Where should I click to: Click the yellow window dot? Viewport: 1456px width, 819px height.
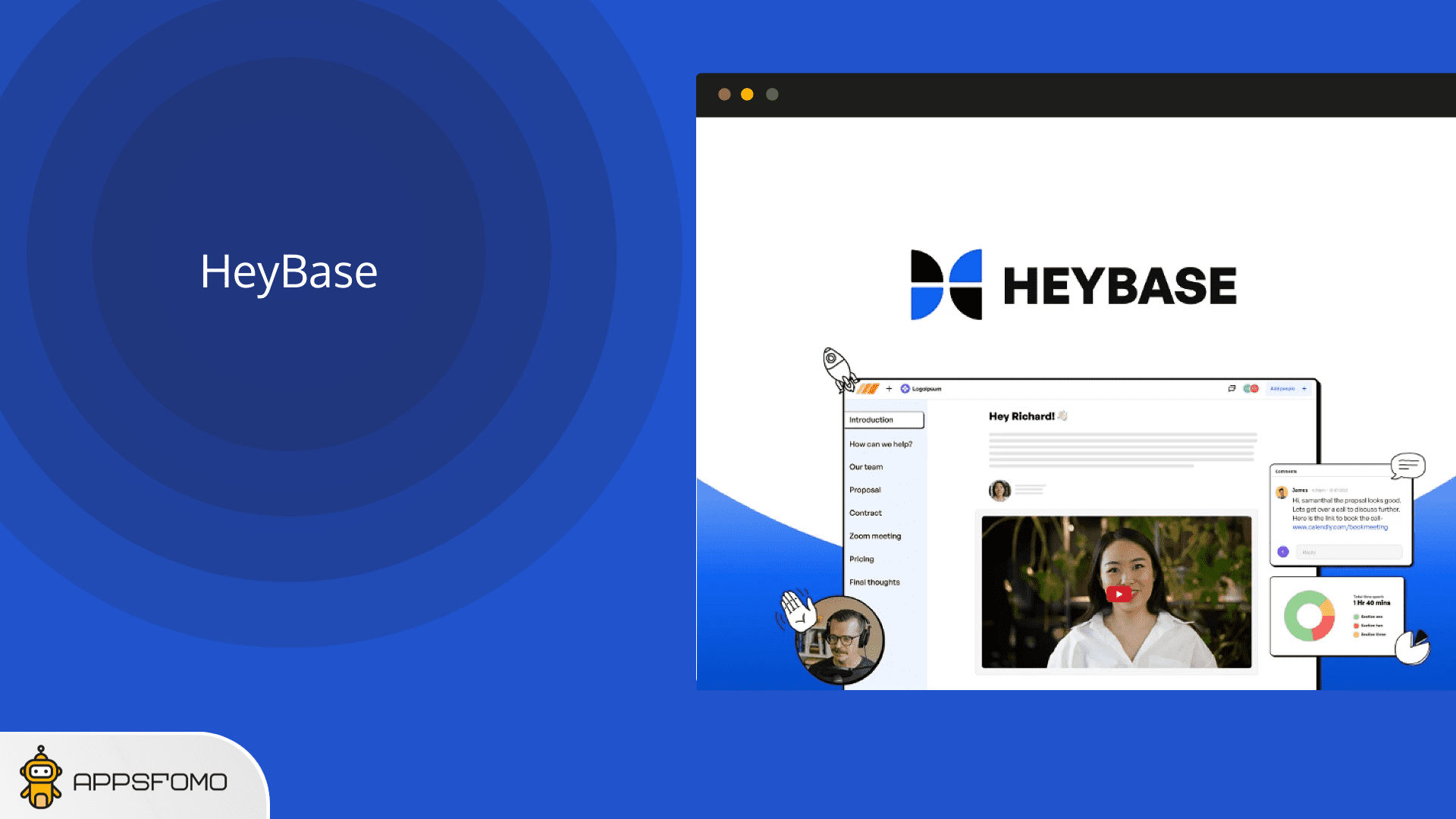click(747, 94)
